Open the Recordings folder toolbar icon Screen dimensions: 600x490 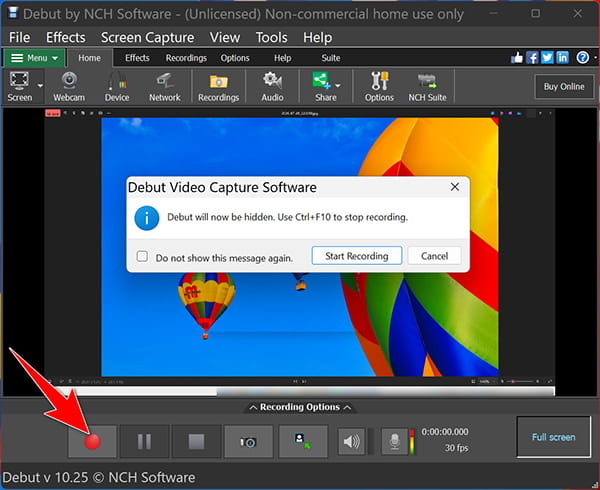(x=218, y=86)
